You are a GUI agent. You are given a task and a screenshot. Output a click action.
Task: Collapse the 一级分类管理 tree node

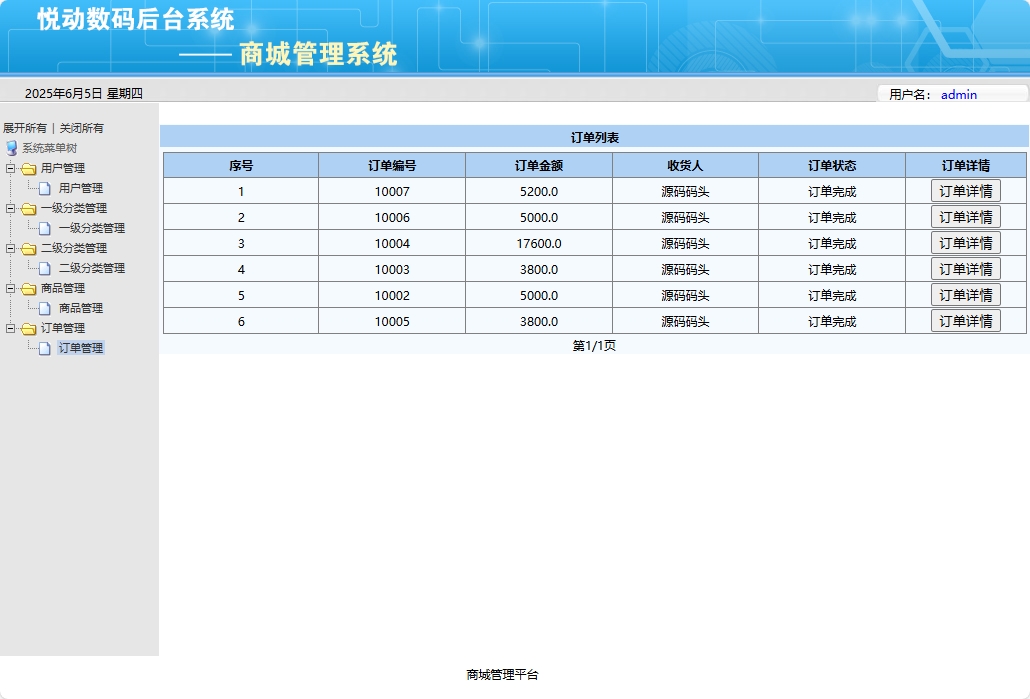(11, 208)
